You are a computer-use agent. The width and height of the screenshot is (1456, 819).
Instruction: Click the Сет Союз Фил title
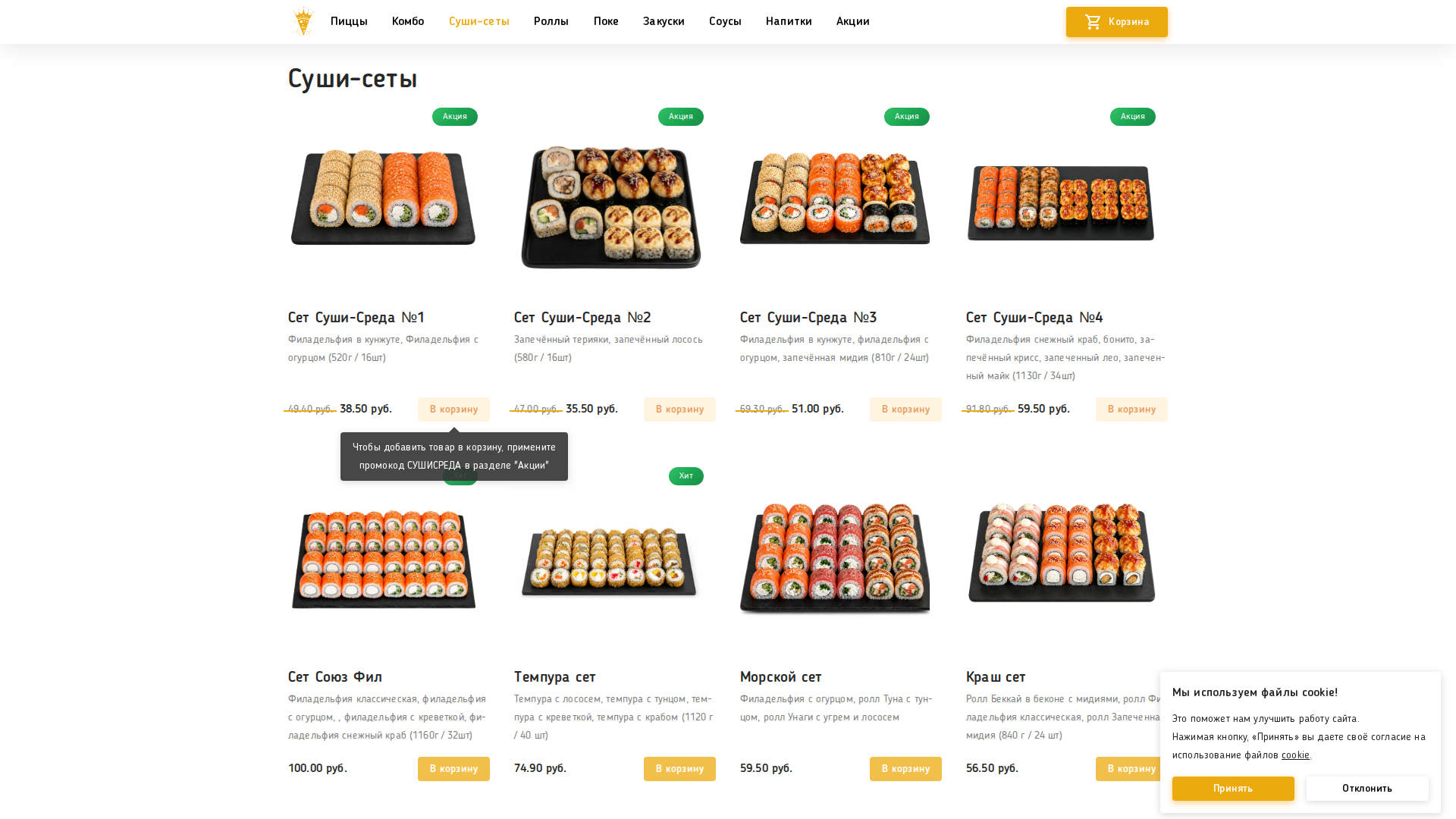(x=335, y=676)
